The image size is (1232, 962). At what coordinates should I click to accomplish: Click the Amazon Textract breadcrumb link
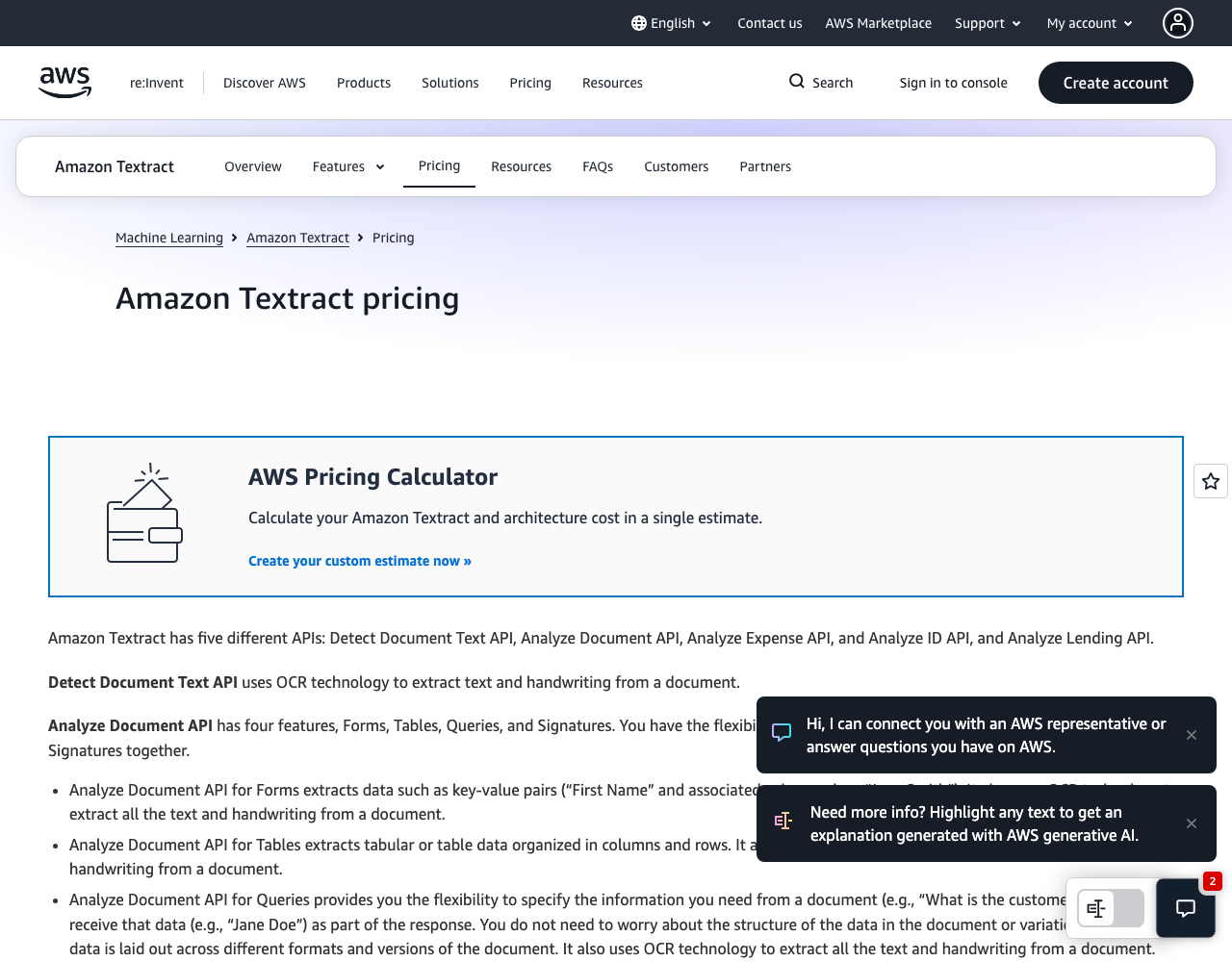click(297, 238)
